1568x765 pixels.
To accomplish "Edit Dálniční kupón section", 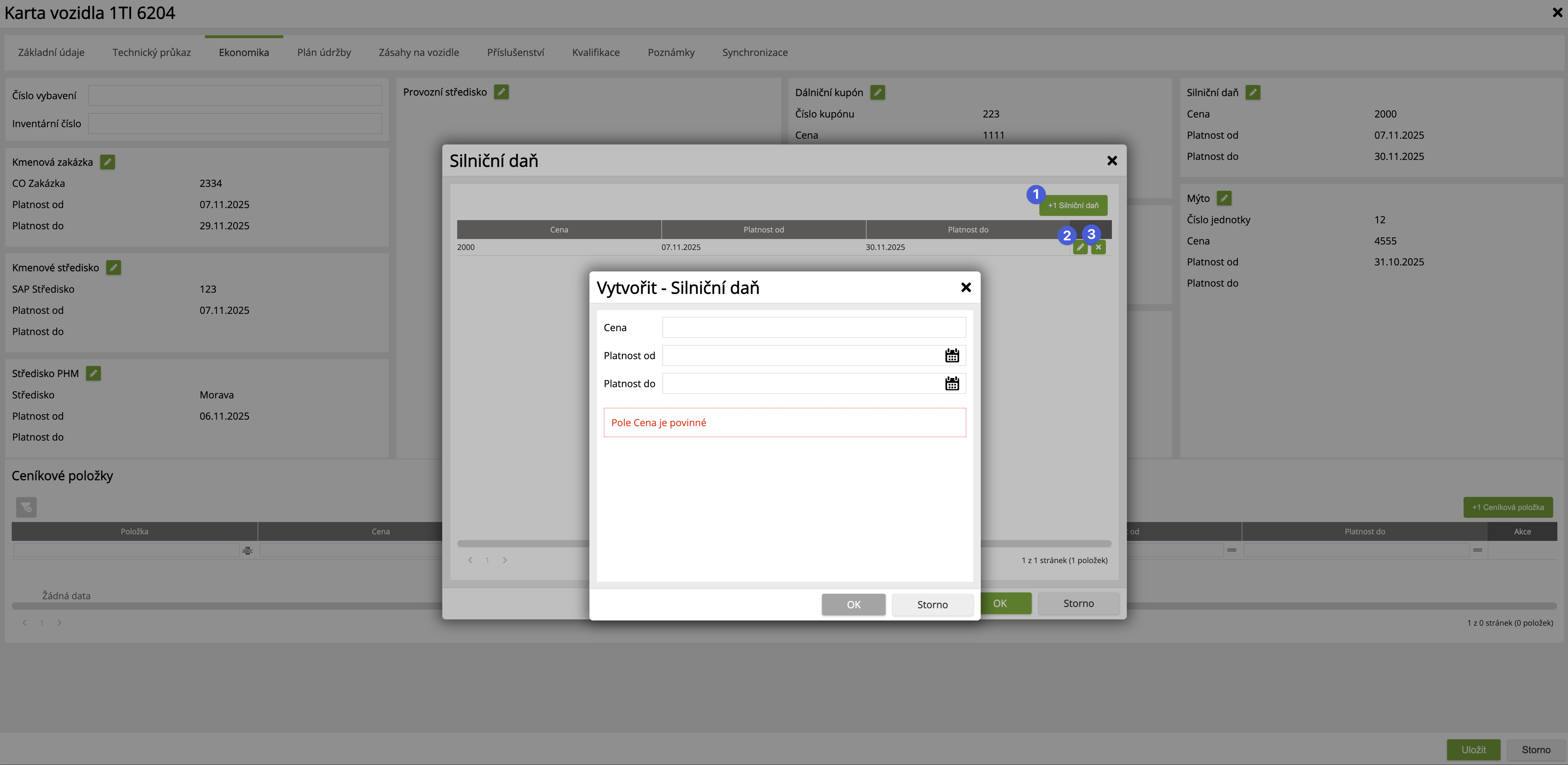I will tap(877, 93).
